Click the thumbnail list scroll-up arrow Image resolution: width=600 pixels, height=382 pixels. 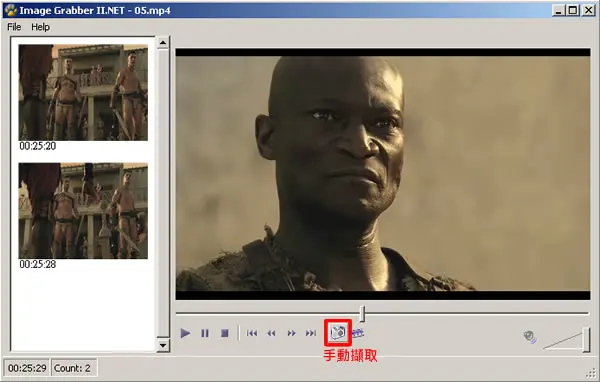163,42
